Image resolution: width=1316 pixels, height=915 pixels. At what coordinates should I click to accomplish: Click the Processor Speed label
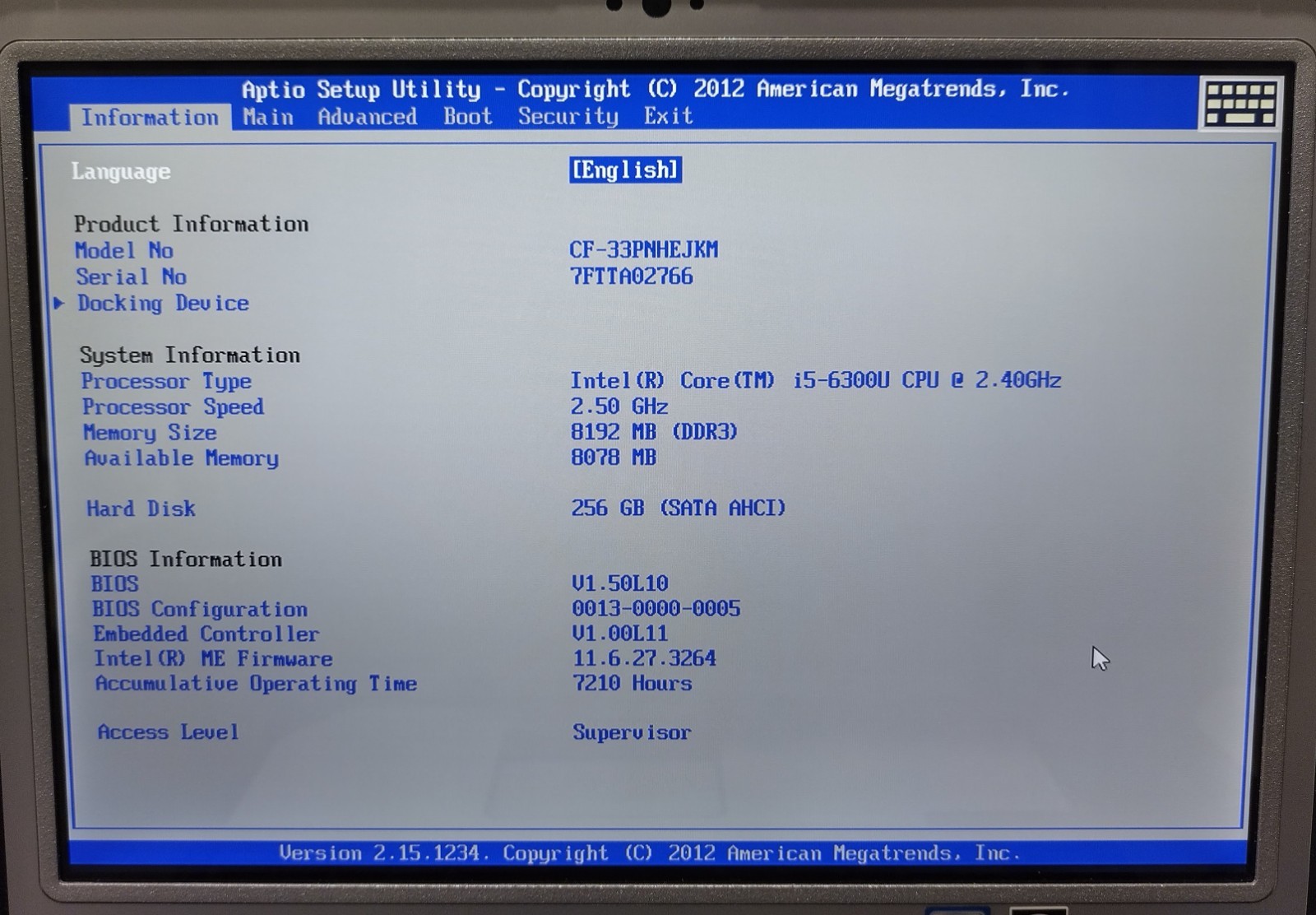click(173, 406)
